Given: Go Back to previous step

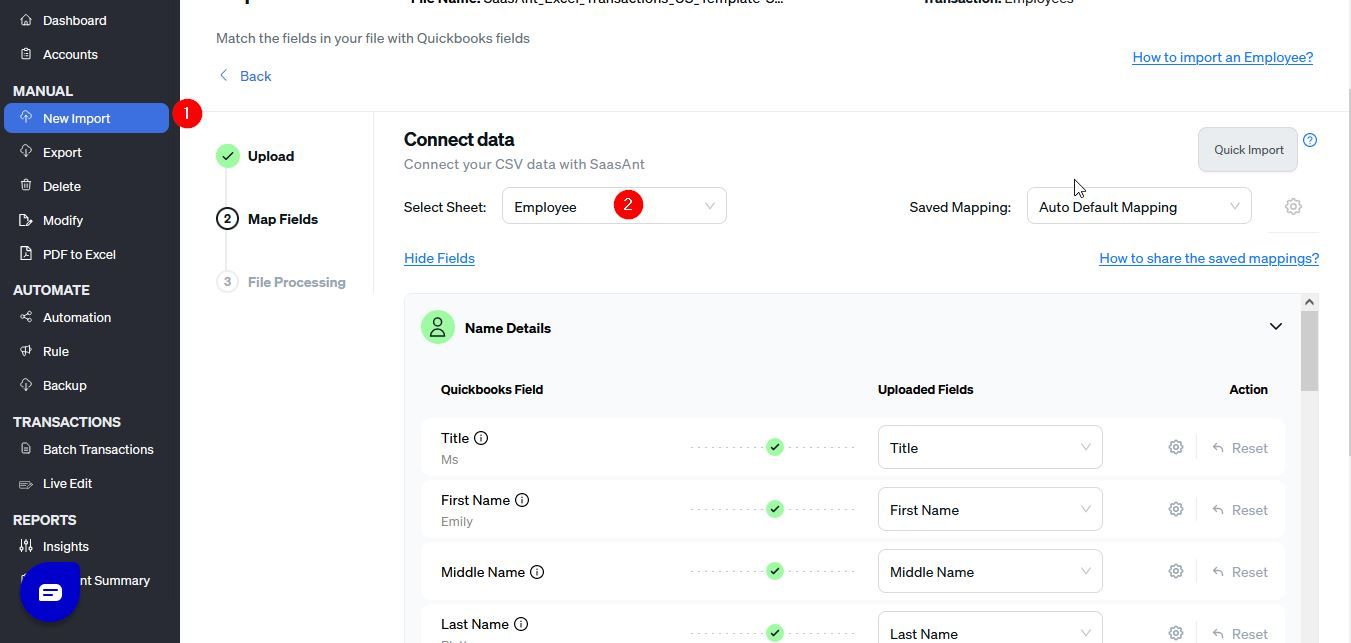Looking at the screenshot, I should click(245, 76).
